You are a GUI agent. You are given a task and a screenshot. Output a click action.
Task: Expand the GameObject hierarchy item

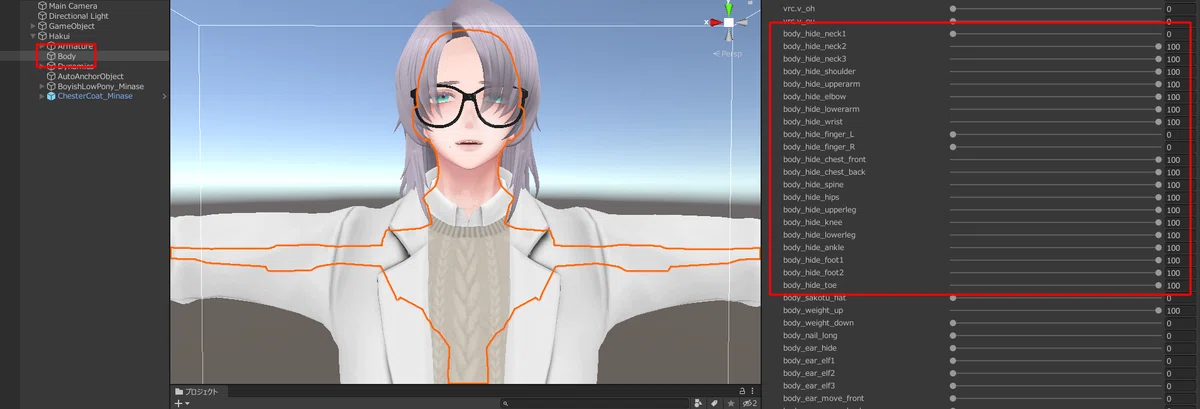[x=33, y=26]
